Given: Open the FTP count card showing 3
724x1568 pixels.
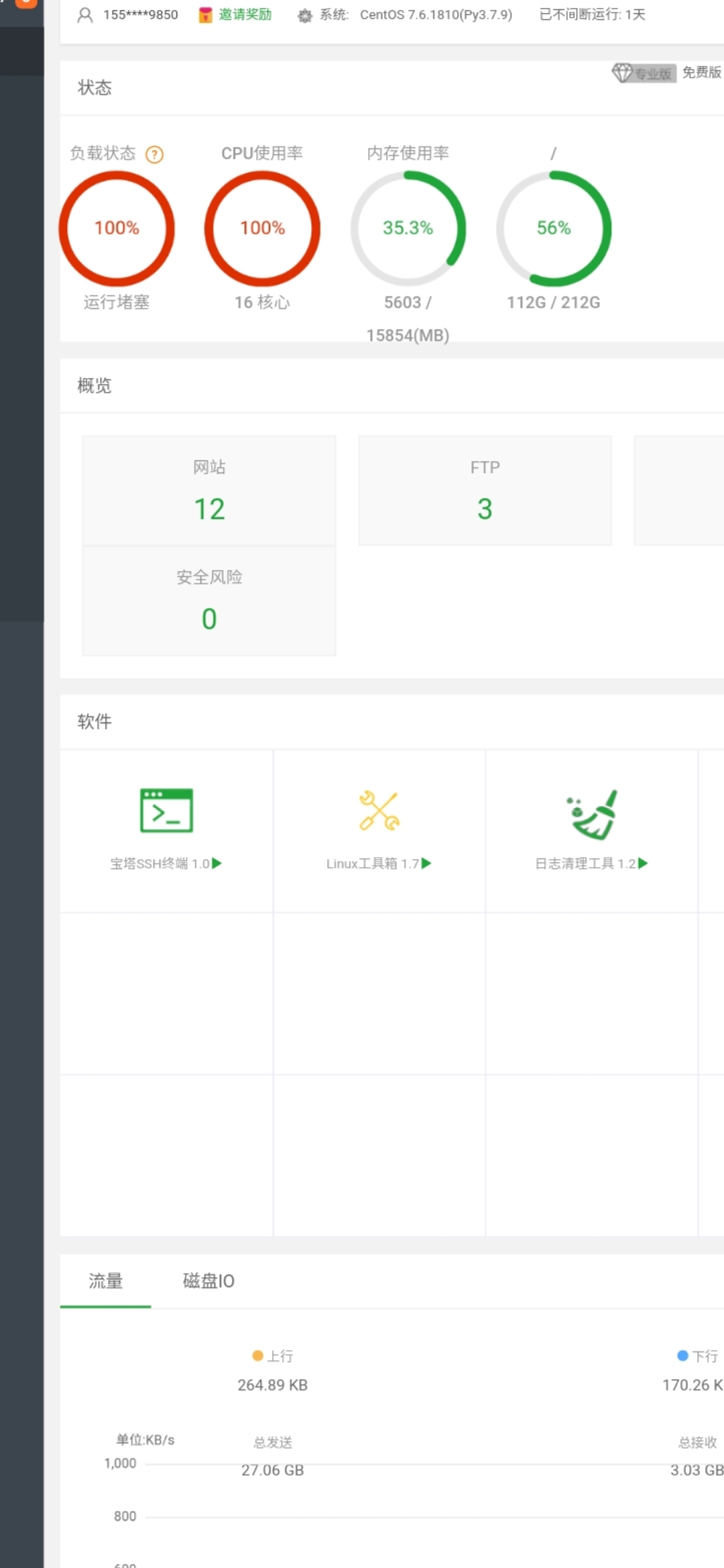Looking at the screenshot, I should [485, 491].
